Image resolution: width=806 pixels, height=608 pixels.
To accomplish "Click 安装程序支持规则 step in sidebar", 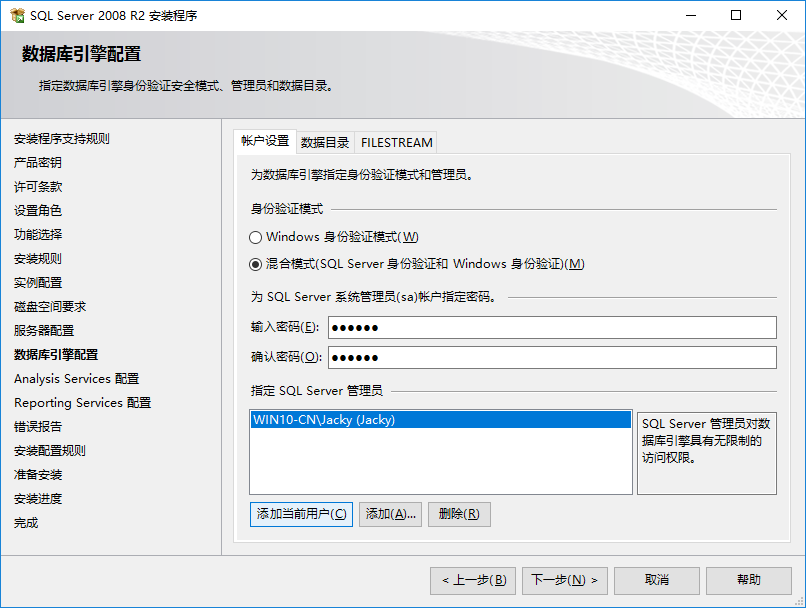I will click(x=62, y=139).
